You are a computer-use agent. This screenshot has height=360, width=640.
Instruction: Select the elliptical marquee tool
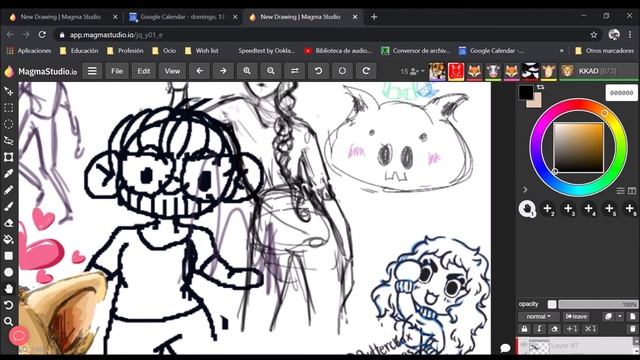point(8,124)
